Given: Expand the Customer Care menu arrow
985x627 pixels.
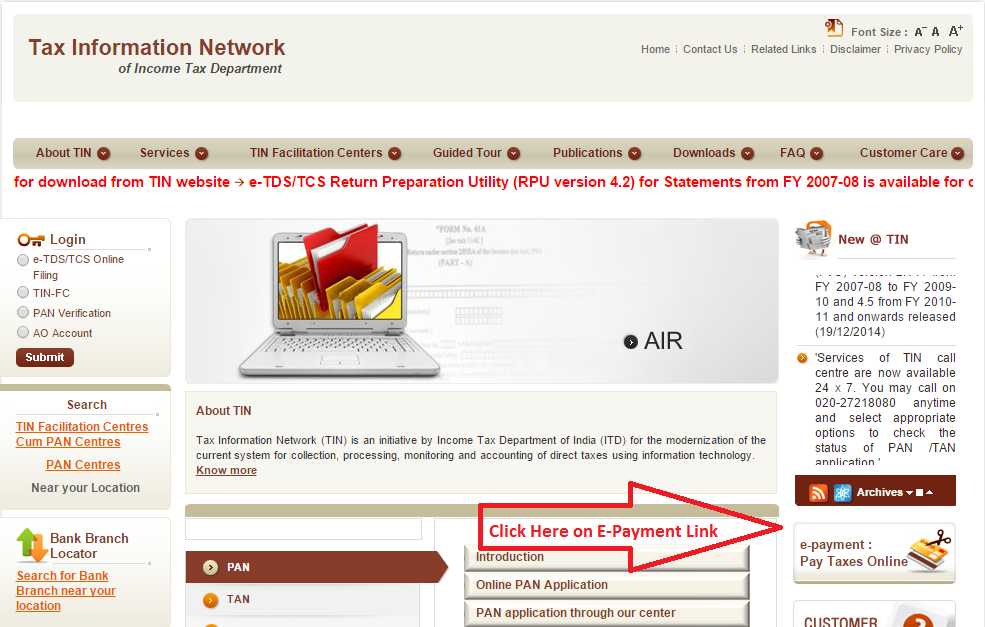Looking at the screenshot, I should pyautogui.click(x=957, y=153).
